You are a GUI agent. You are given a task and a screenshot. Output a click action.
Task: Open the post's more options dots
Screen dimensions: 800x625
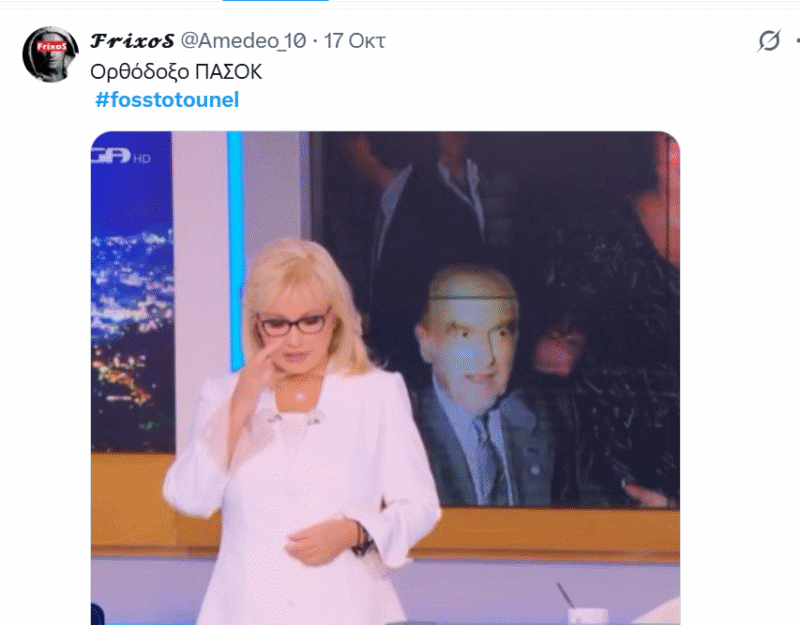point(797,41)
